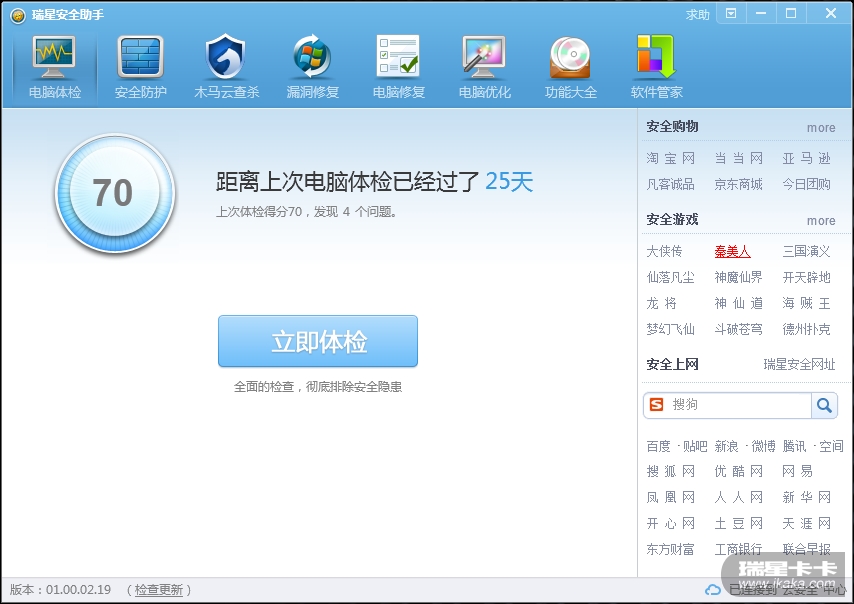
Task: Open the 大侠传 game link
Action: pyautogui.click(x=664, y=252)
